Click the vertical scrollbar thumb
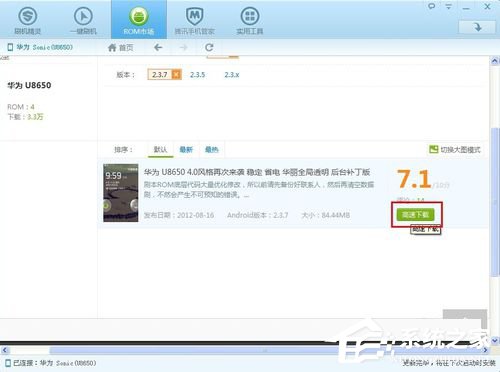This screenshot has height=372, width=500. pyautogui.click(x=495, y=201)
